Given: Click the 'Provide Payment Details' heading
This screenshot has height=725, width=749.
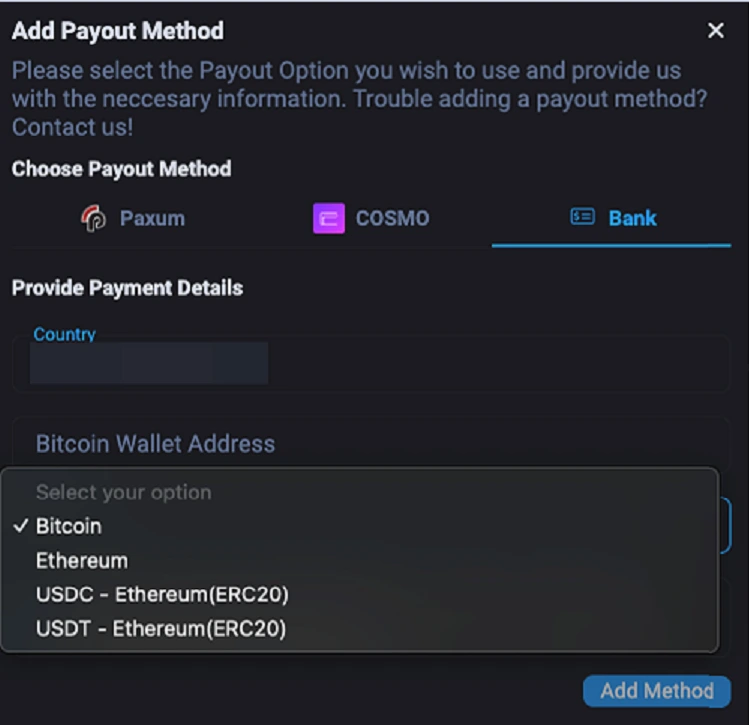Looking at the screenshot, I should tap(127, 288).
